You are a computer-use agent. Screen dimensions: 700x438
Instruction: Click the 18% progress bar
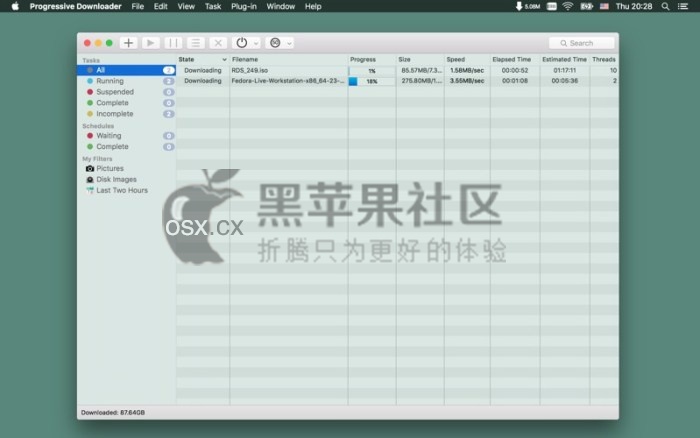pyautogui.click(x=372, y=81)
